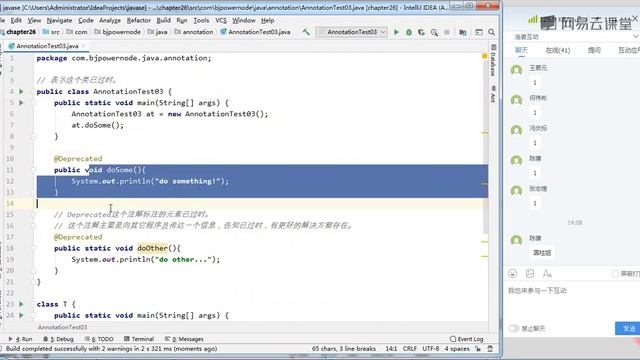
Task: Start debugging with the bug icon
Action: click(x=409, y=32)
